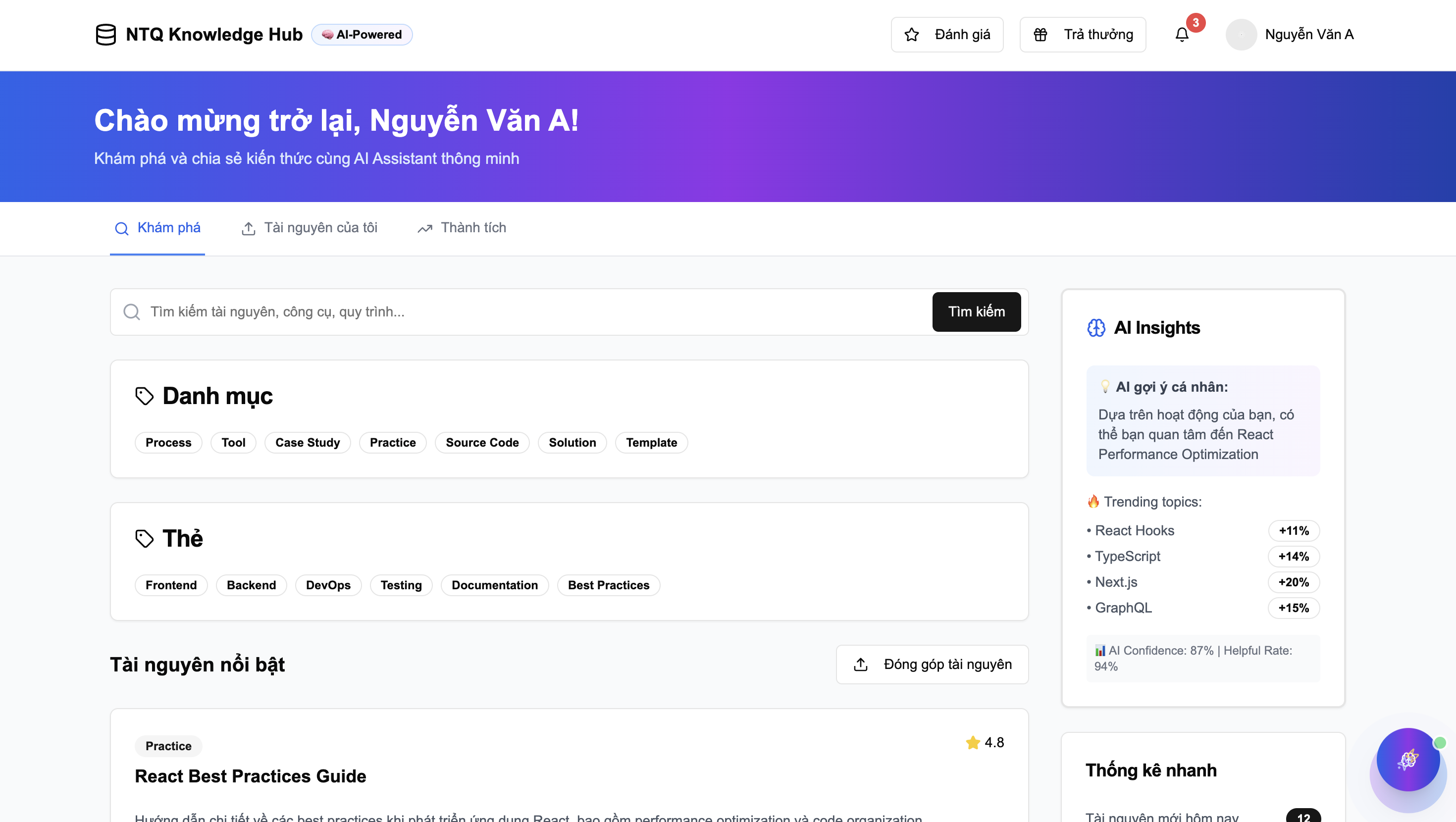Open the Thành tích tab
This screenshot has height=822, width=1456.
(462, 228)
